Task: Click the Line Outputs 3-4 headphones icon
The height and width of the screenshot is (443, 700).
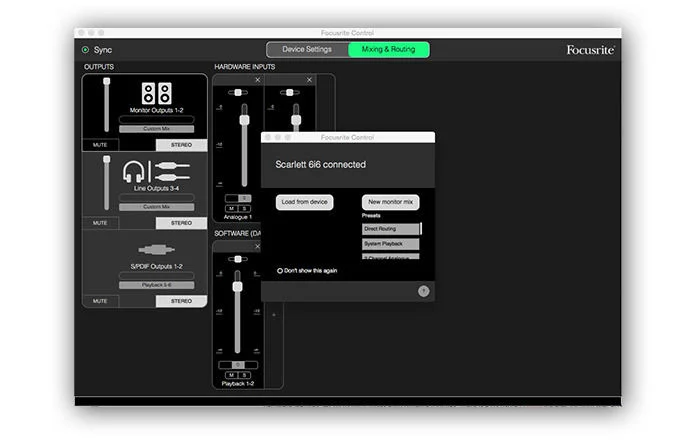Action: point(135,172)
